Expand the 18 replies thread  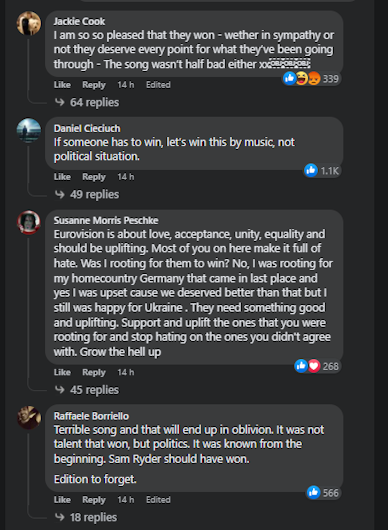coord(86,517)
